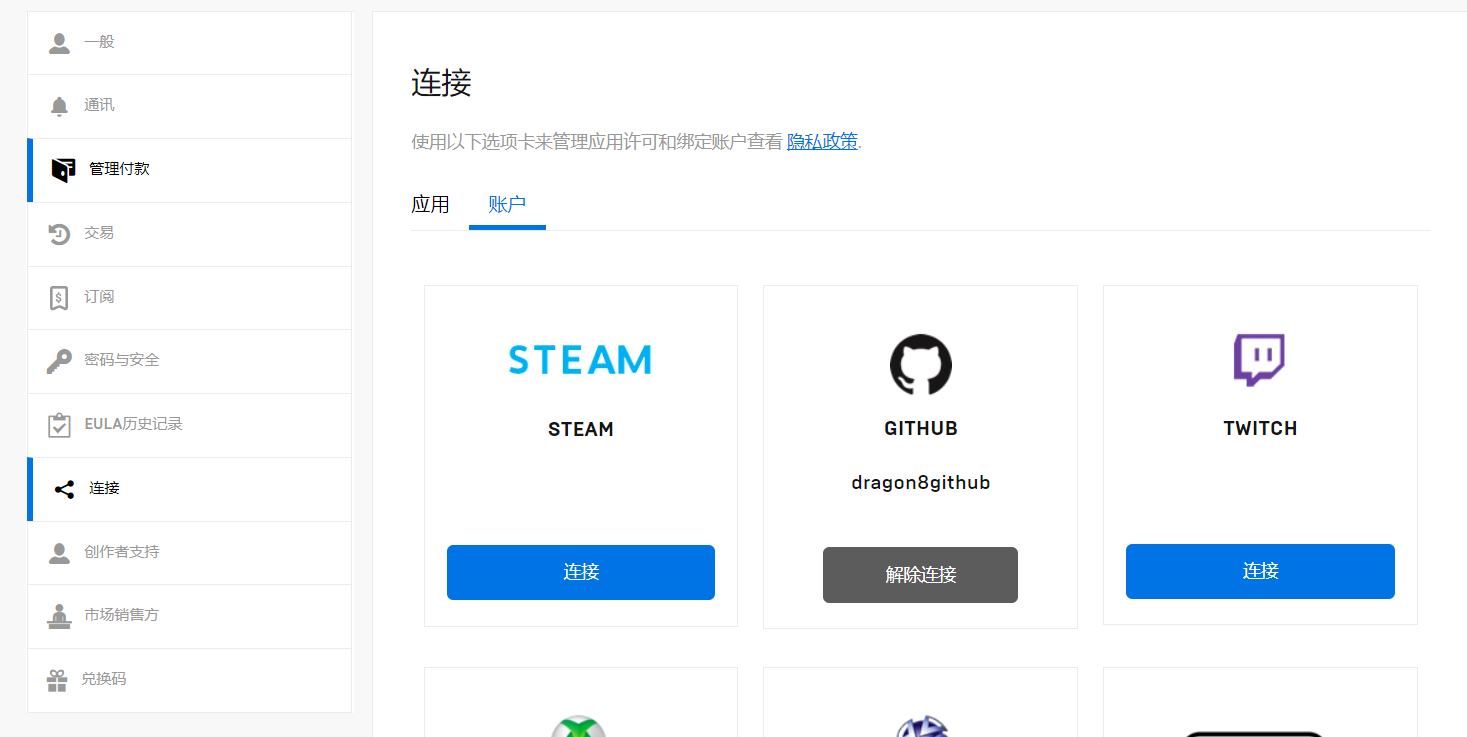The image size is (1467, 737).
Task: Click the person icon beside 一般
Action: tap(59, 43)
